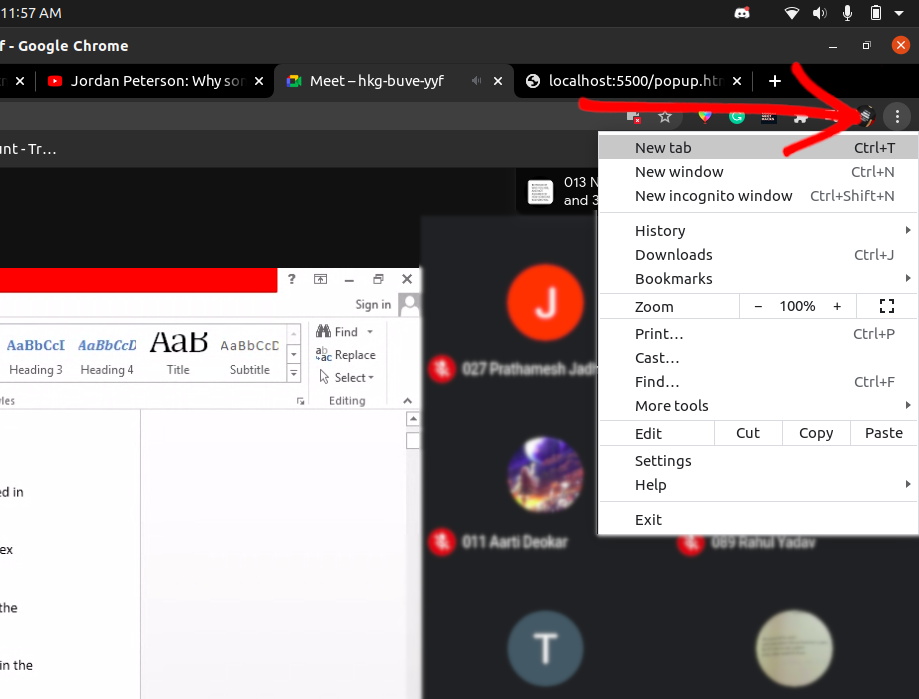Open the blocked pop-up indicator icon
This screenshot has width=919, height=699.
[x=633, y=117]
